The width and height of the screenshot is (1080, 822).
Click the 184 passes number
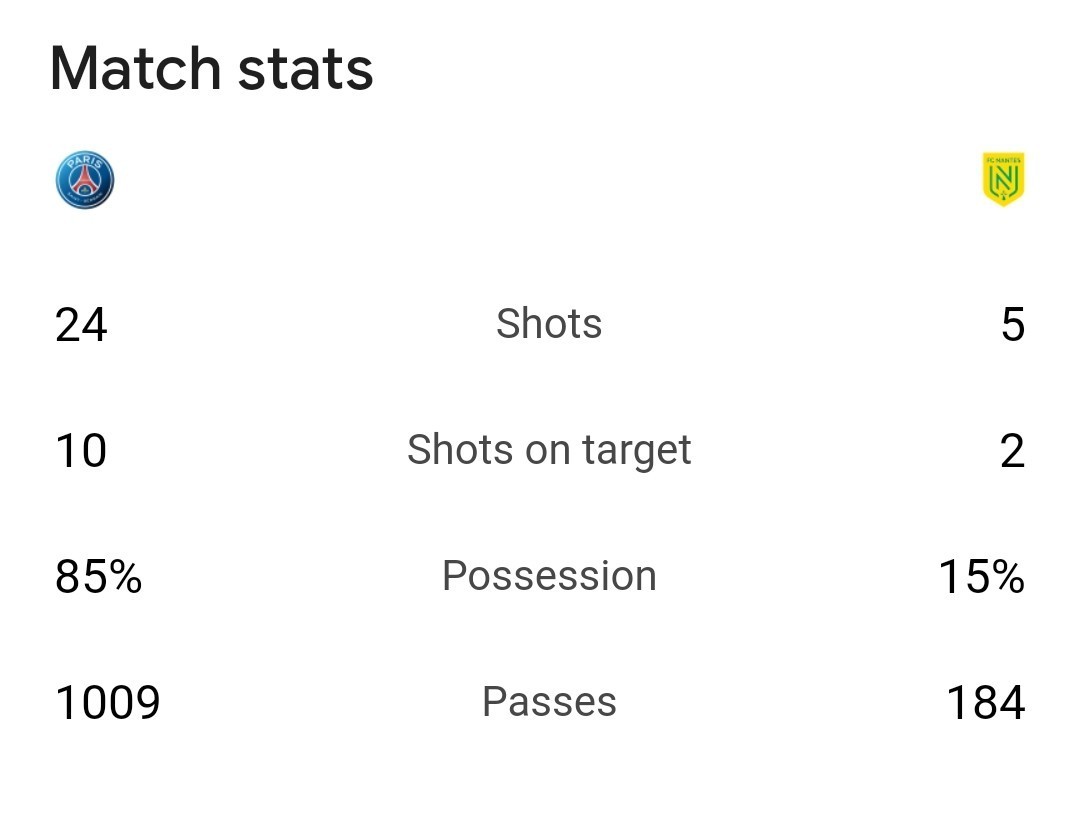click(986, 703)
